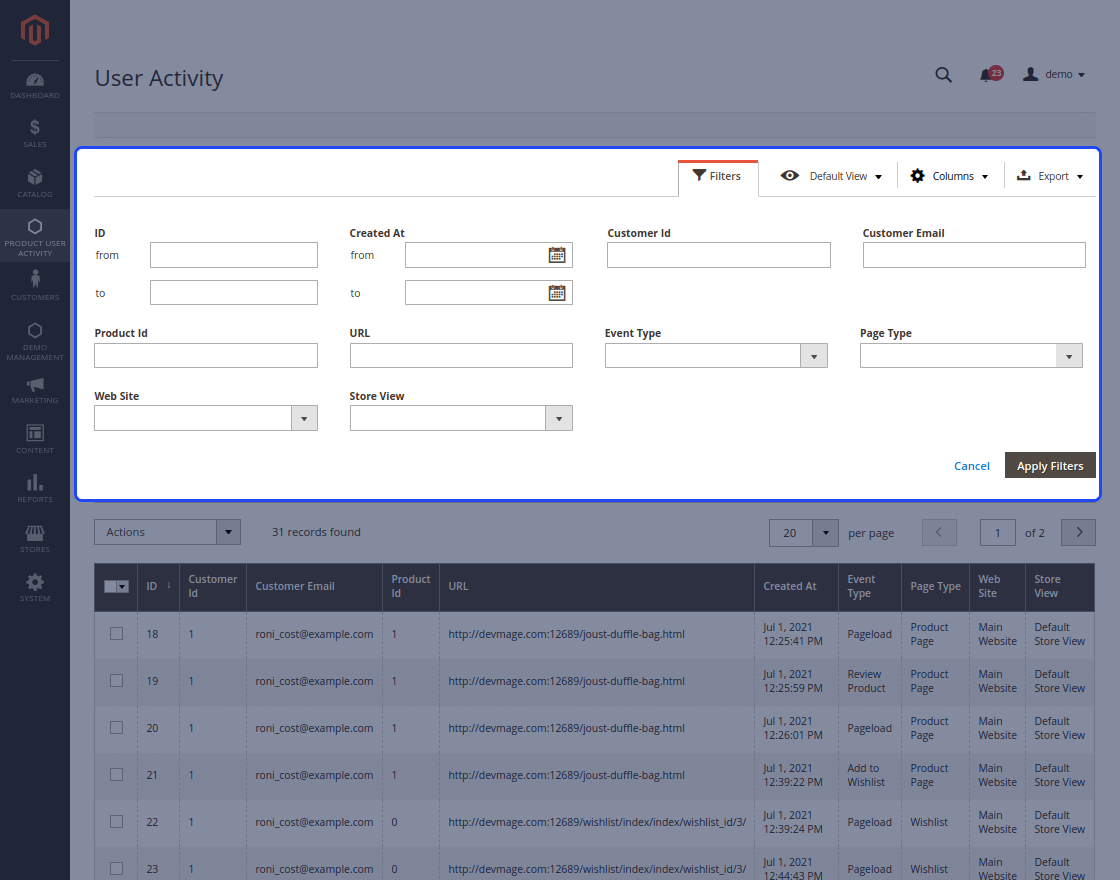Open the Marketing sidebar menu

point(34,391)
